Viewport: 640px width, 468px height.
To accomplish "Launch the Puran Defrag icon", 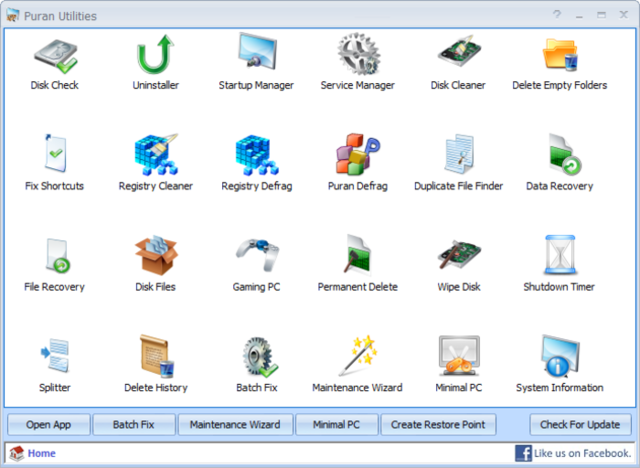I will (x=358, y=154).
